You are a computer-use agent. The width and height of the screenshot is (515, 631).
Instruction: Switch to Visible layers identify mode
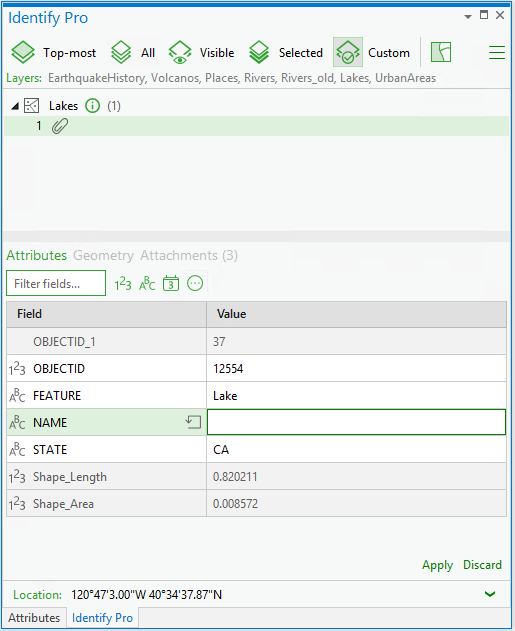coord(201,53)
